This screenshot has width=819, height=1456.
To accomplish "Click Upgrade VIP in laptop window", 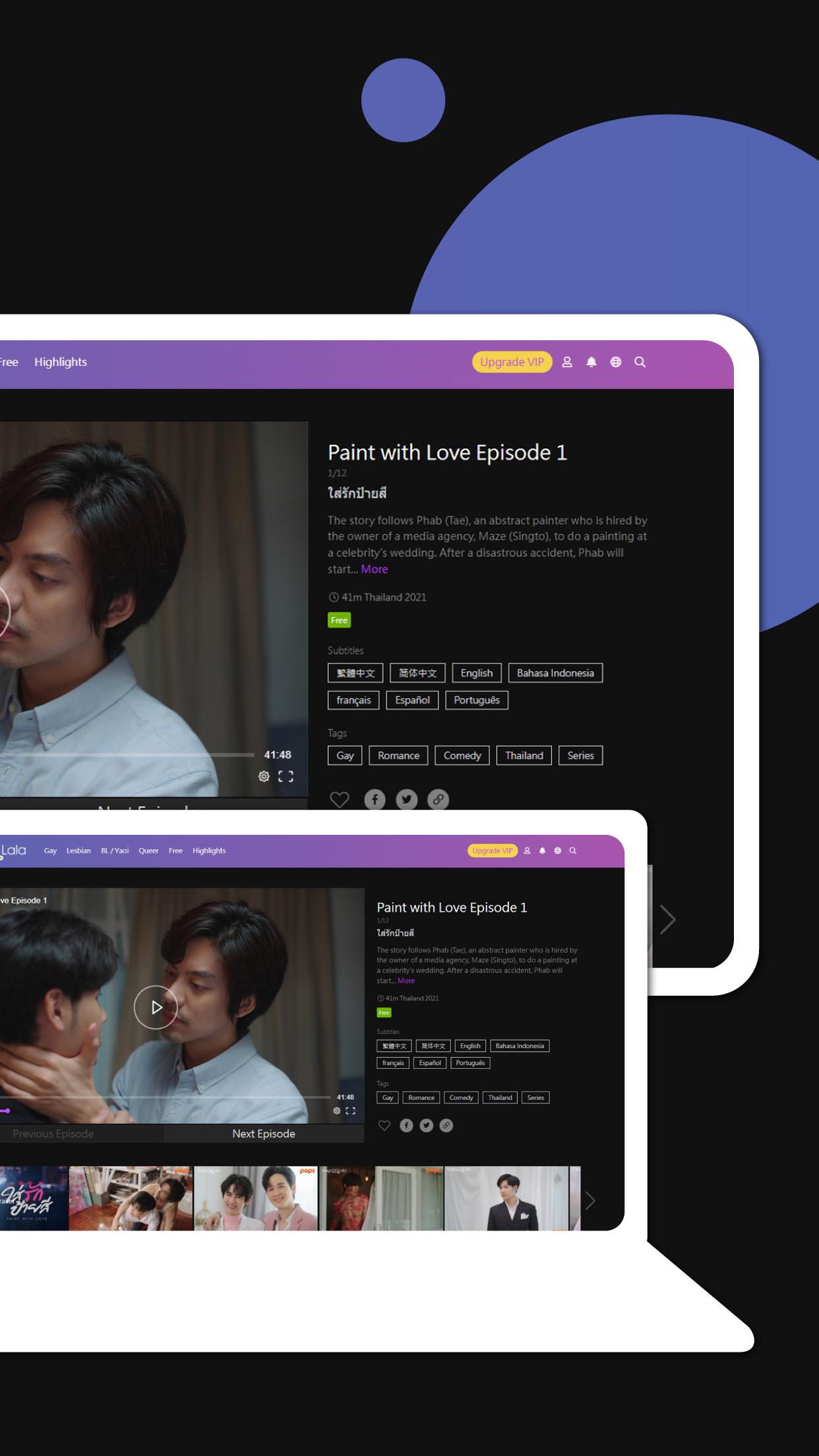I will (x=493, y=851).
